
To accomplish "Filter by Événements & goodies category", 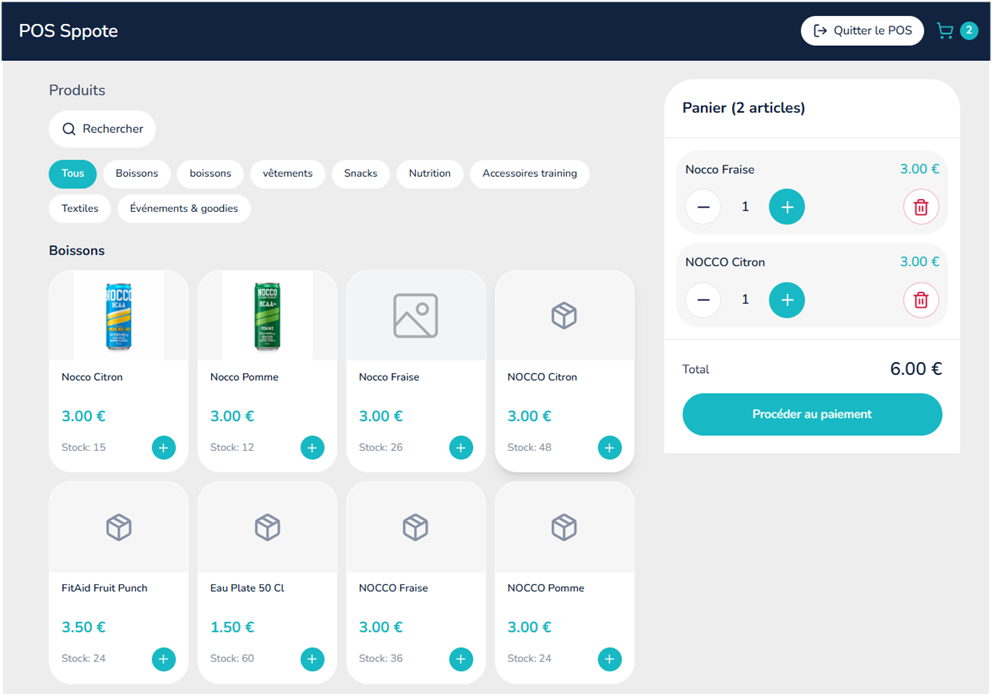I will [x=184, y=209].
